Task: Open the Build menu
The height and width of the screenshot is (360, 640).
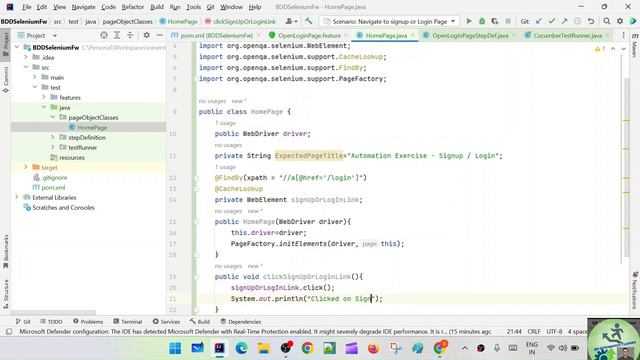Action: (157, 7)
